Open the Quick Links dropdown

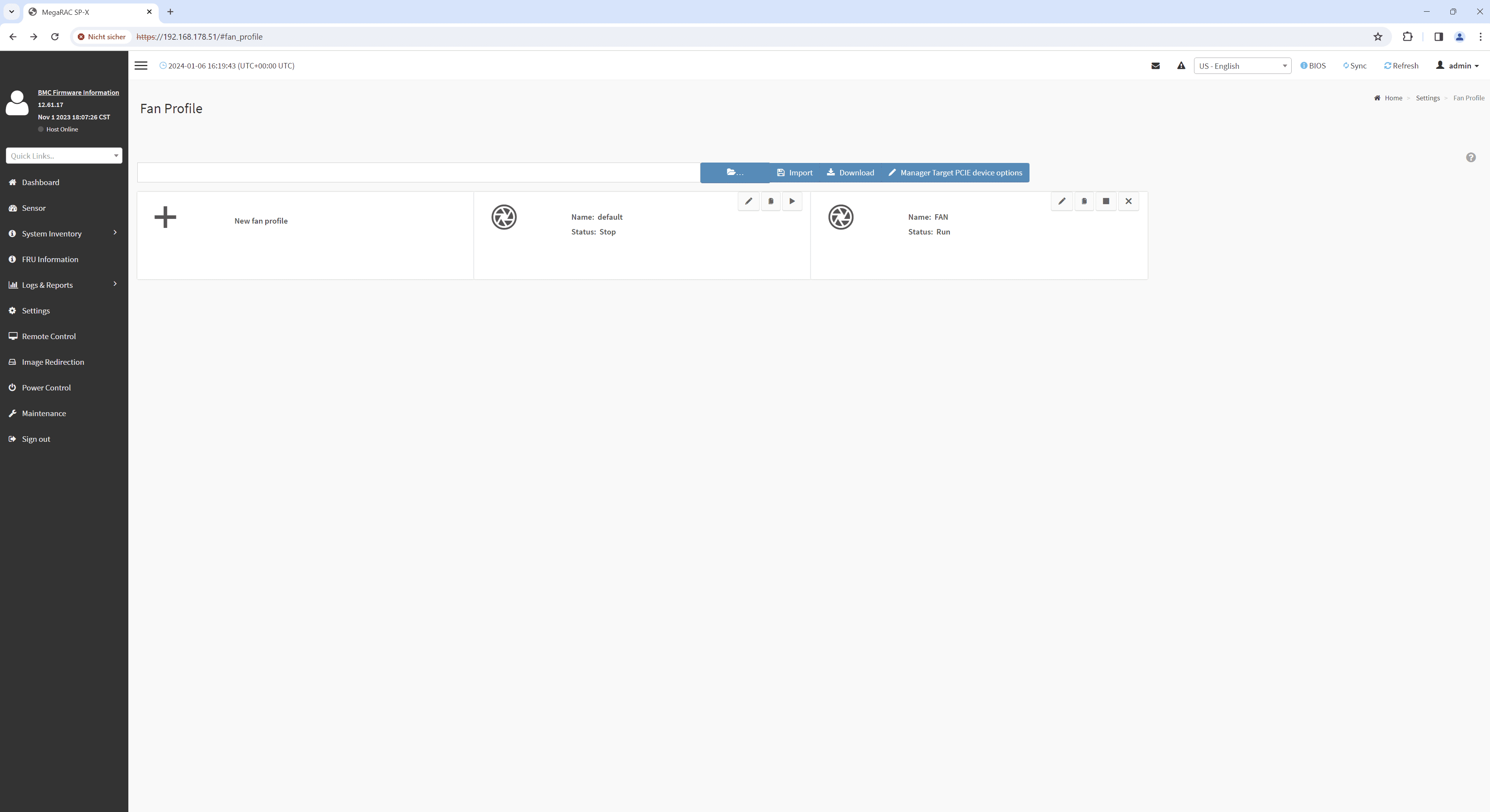tap(64, 156)
